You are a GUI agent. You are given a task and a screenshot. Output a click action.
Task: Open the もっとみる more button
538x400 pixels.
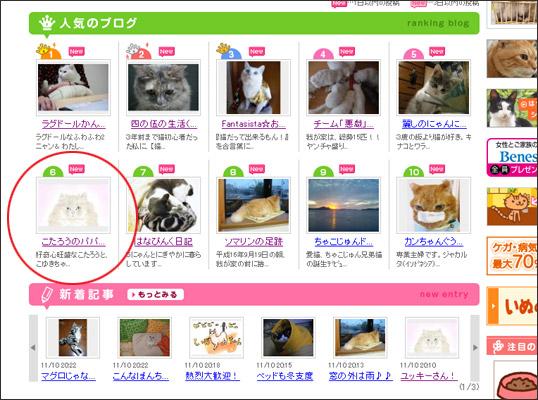coord(155,295)
